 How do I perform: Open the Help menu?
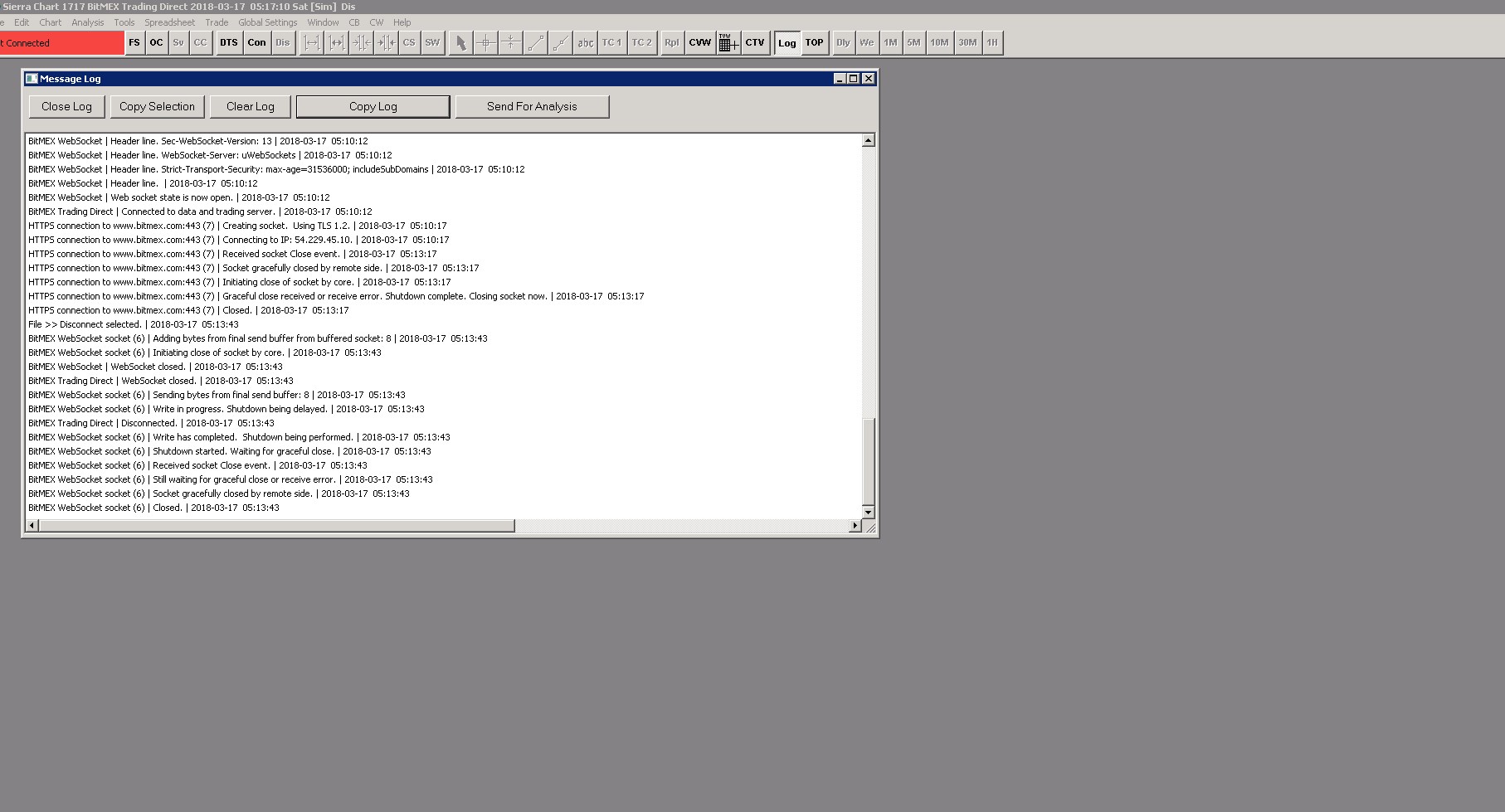click(402, 22)
